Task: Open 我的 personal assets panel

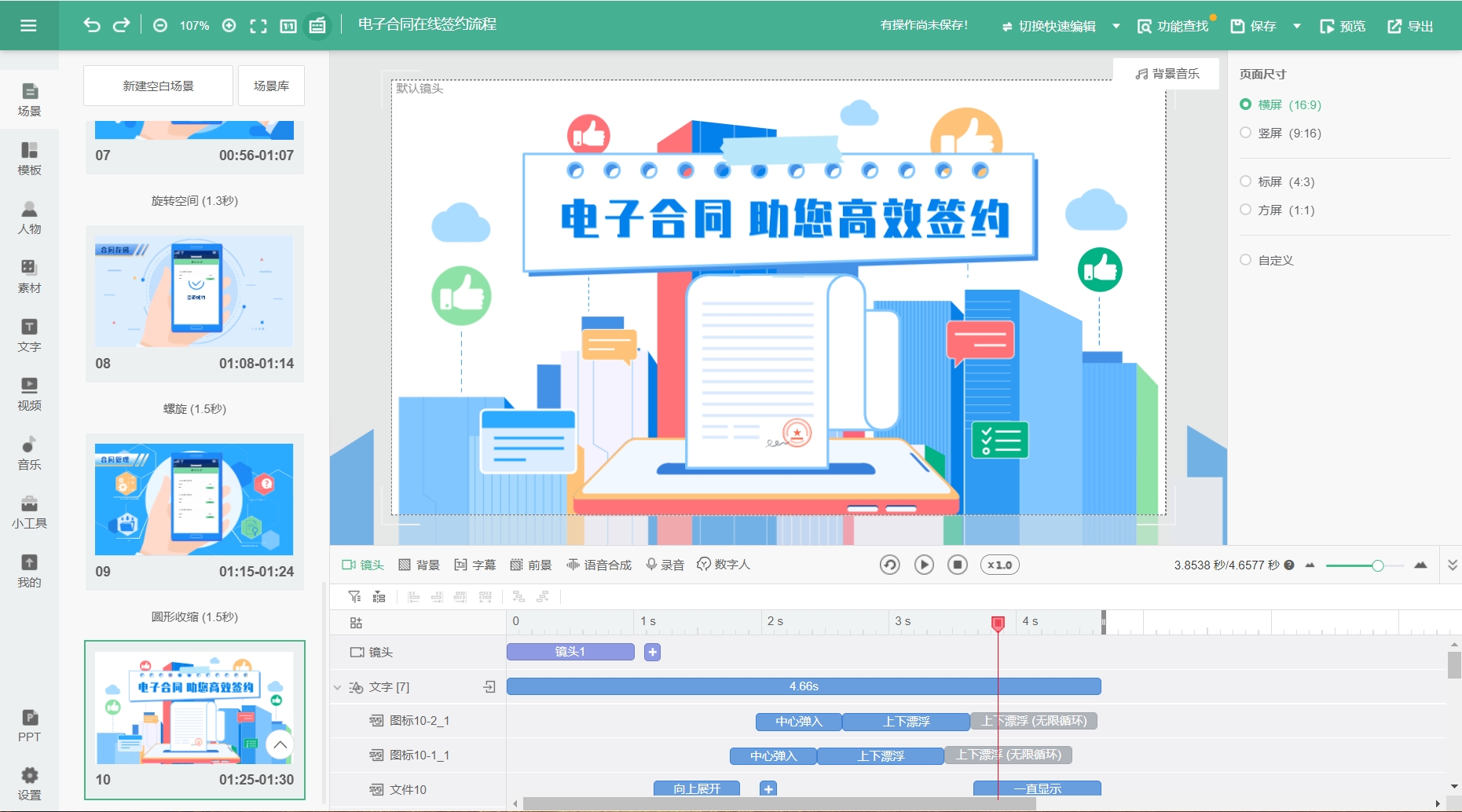Action: [29, 571]
